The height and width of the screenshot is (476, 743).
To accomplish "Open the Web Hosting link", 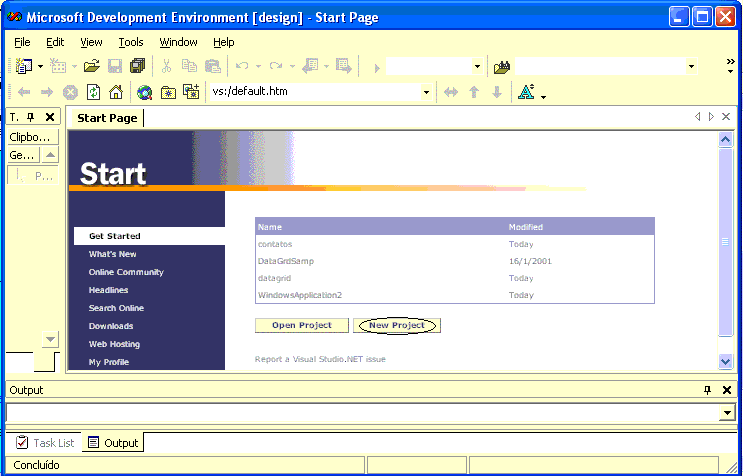I will coord(114,344).
